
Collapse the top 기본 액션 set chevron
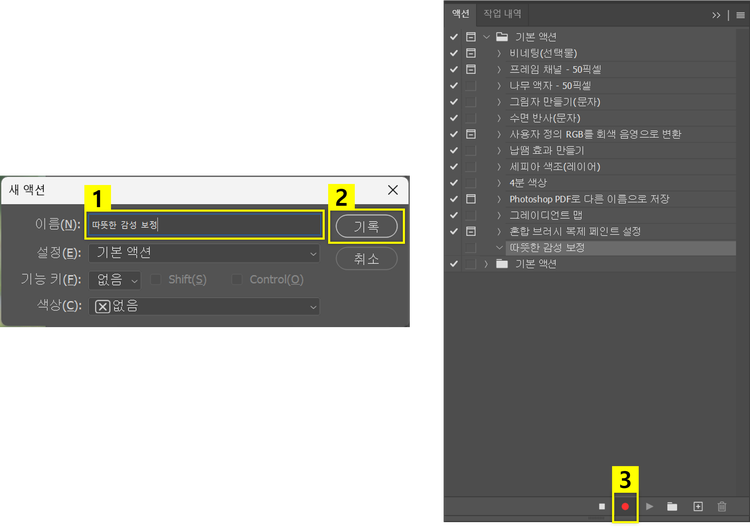(x=486, y=37)
